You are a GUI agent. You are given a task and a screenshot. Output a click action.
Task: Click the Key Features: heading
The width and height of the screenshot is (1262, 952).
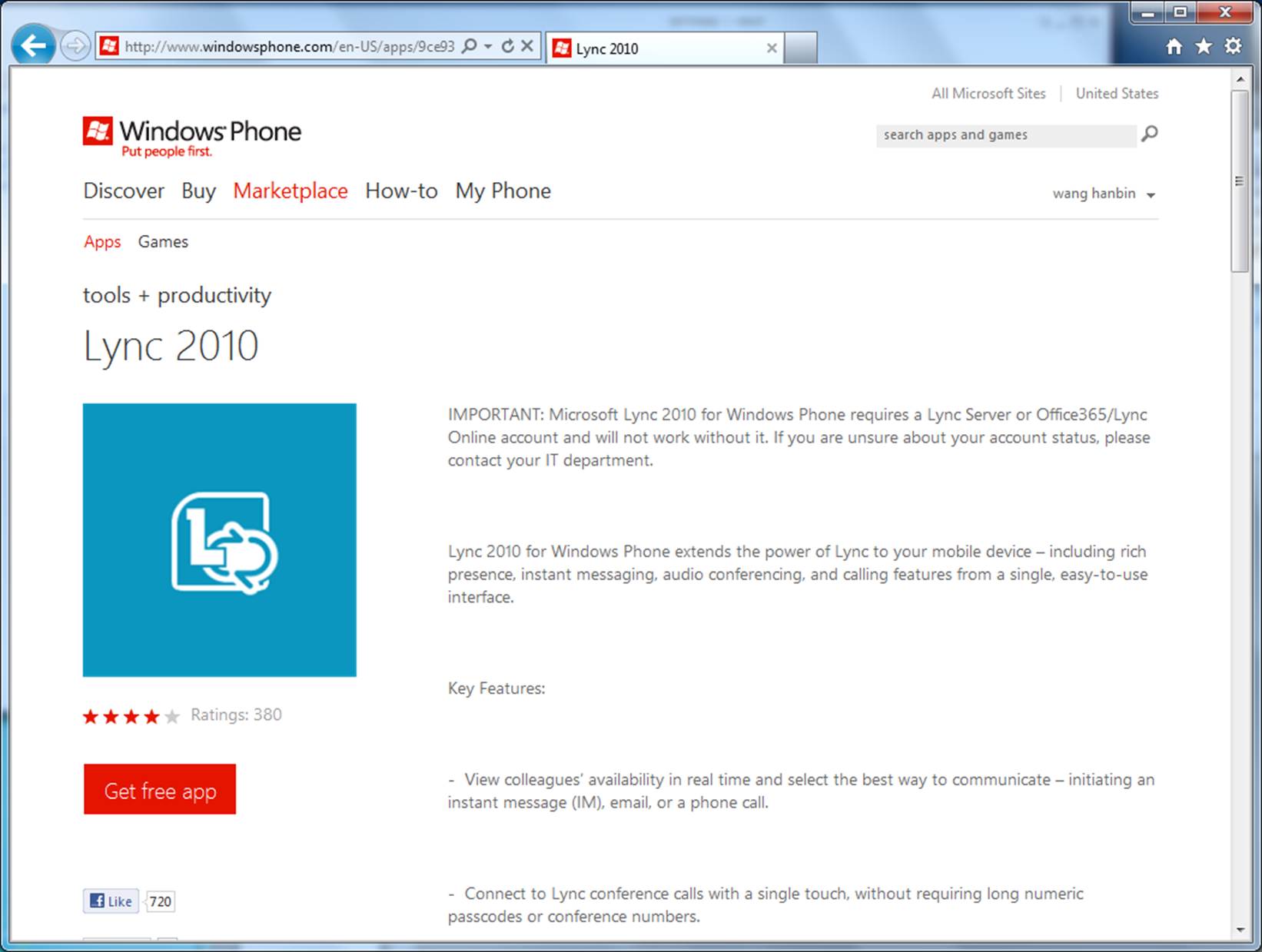(496, 688)
